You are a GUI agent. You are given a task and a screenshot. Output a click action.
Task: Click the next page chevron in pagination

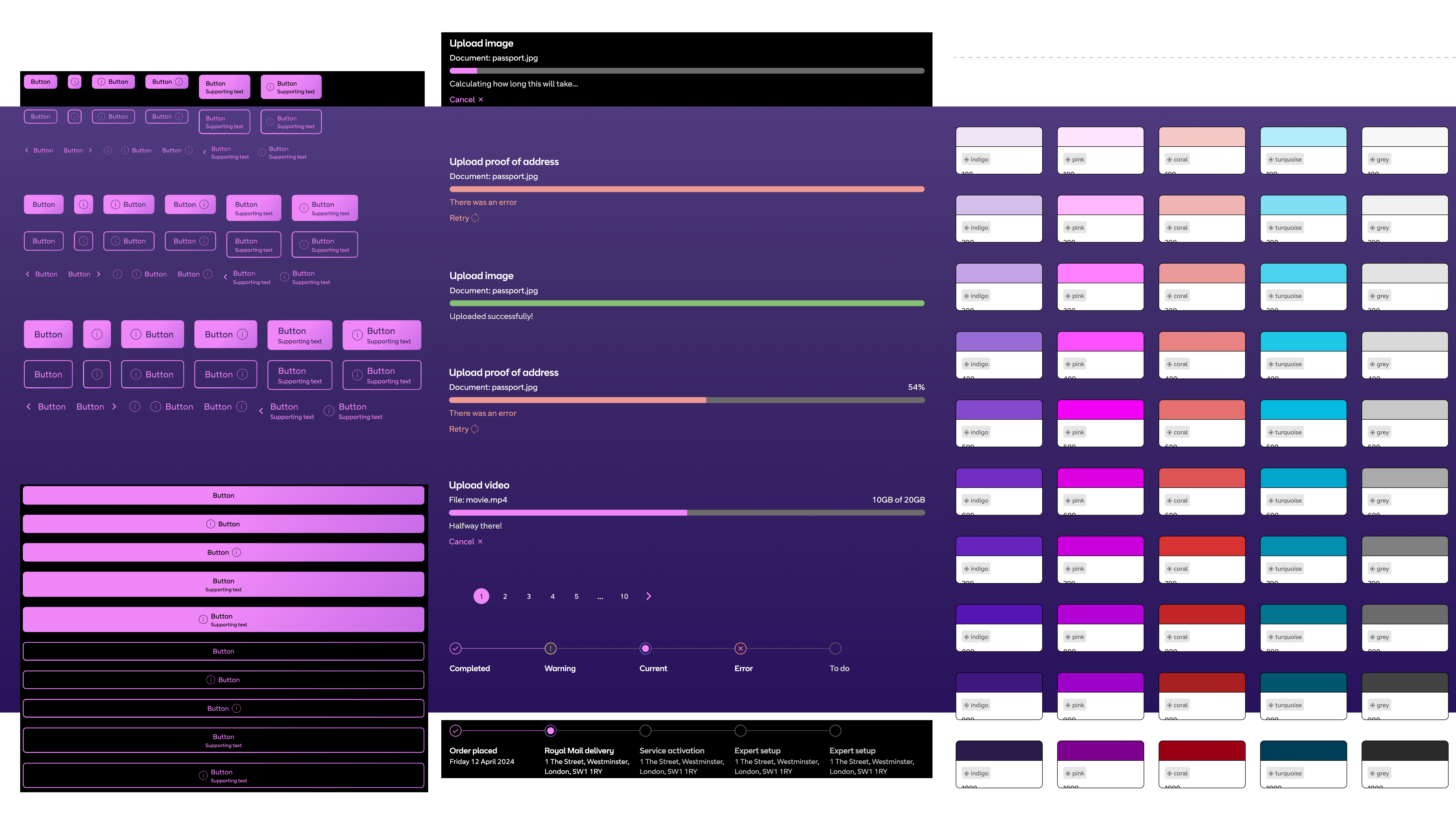pyautogui.click(x=648, y=596)
